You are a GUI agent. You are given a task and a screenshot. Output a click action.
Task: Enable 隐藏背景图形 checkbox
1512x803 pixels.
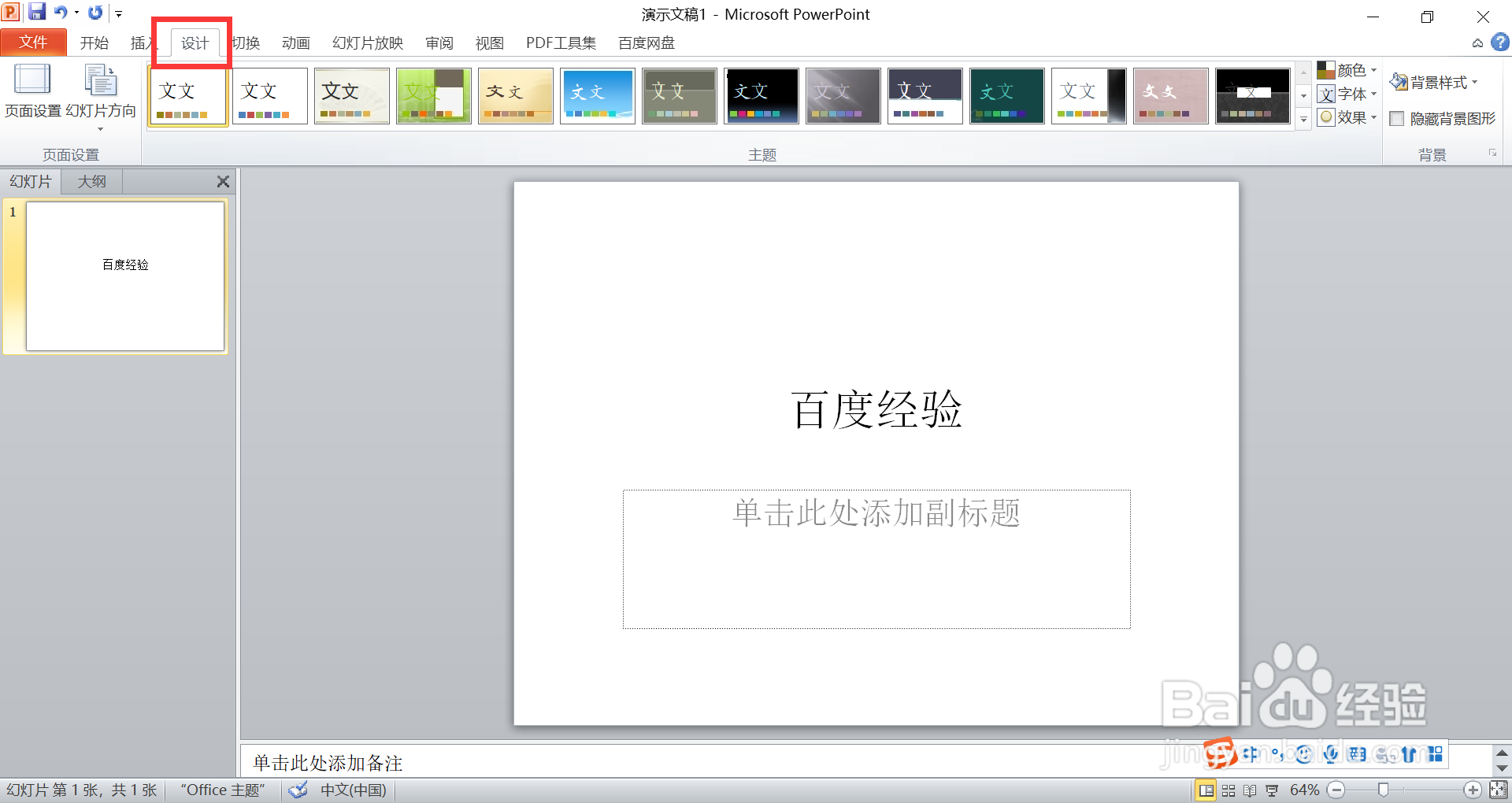coord(1397,119)
